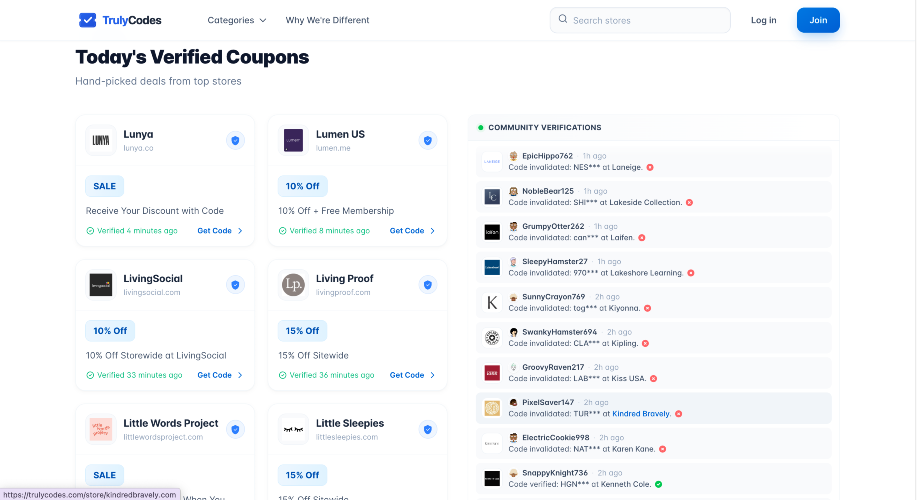This screenshot has height=500, width=917.
Task: Click the username GroovyRaven217
Action: (553, 367)
